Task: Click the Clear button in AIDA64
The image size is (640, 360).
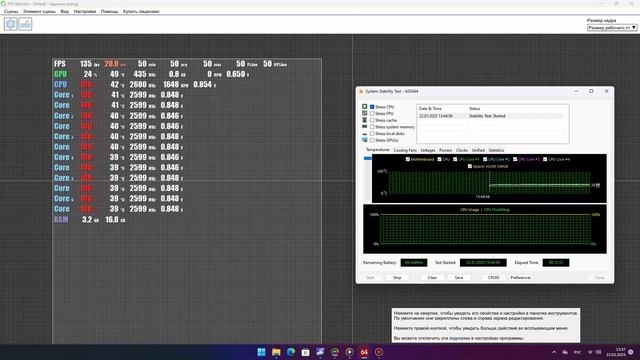Action: click(432, 278)
